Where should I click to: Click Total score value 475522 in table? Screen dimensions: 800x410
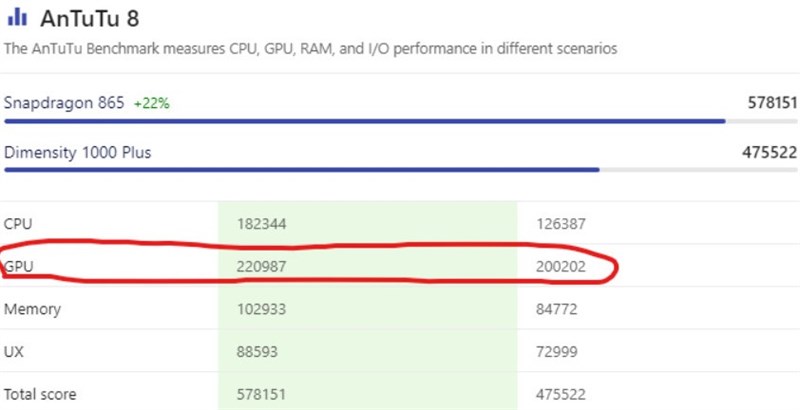(561, 394)
